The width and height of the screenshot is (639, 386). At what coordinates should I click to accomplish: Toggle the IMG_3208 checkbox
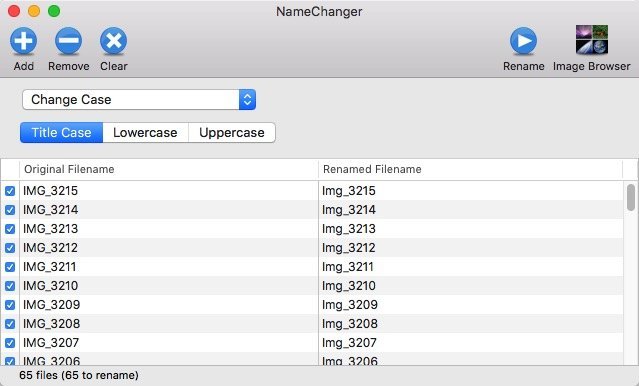click(x=10, y=324)
